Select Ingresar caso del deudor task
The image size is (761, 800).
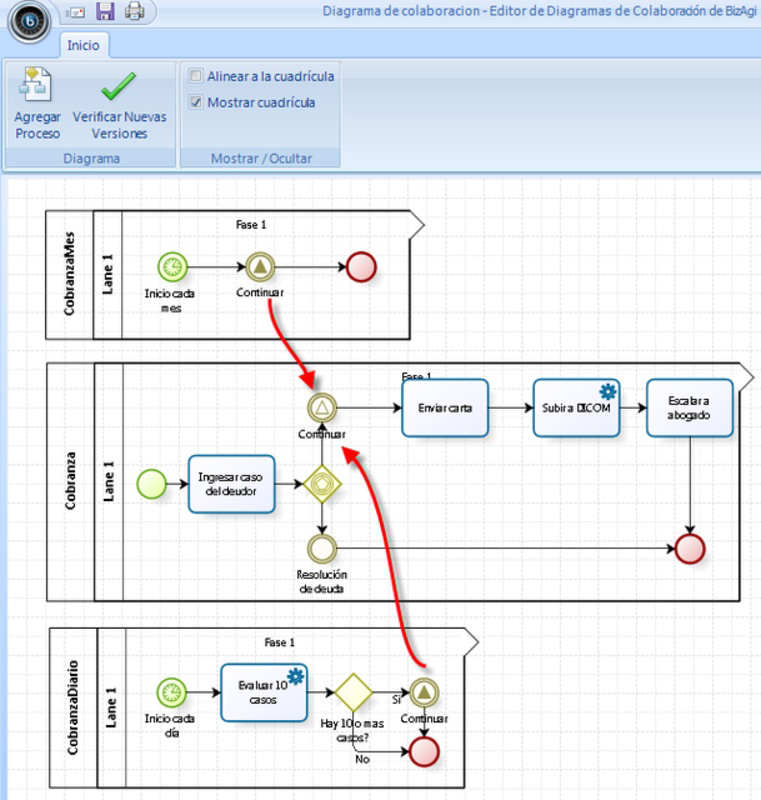coord(232,484)
